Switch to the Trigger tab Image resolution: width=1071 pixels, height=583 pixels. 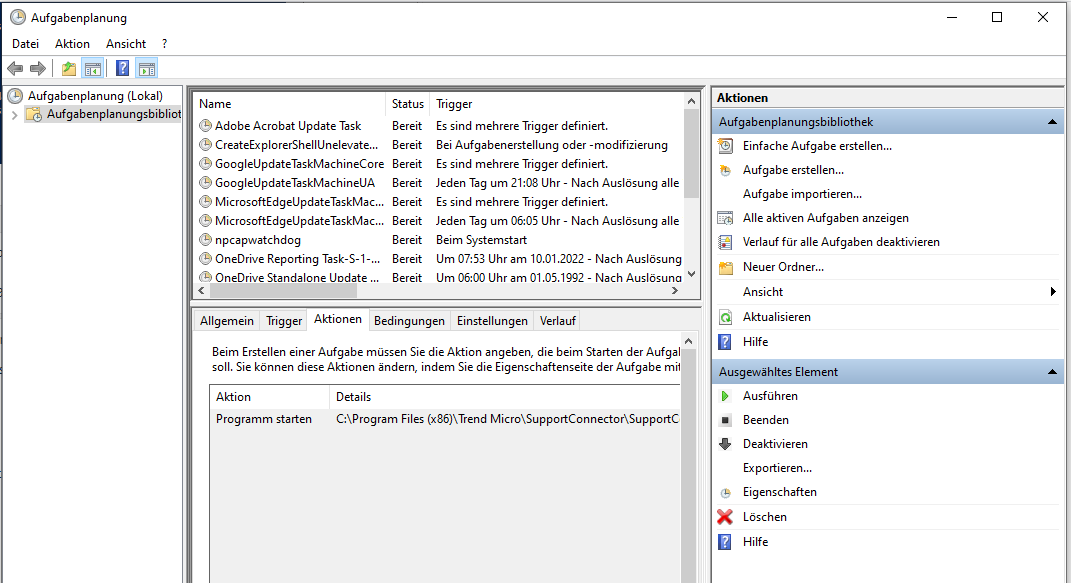coord(284,321)
